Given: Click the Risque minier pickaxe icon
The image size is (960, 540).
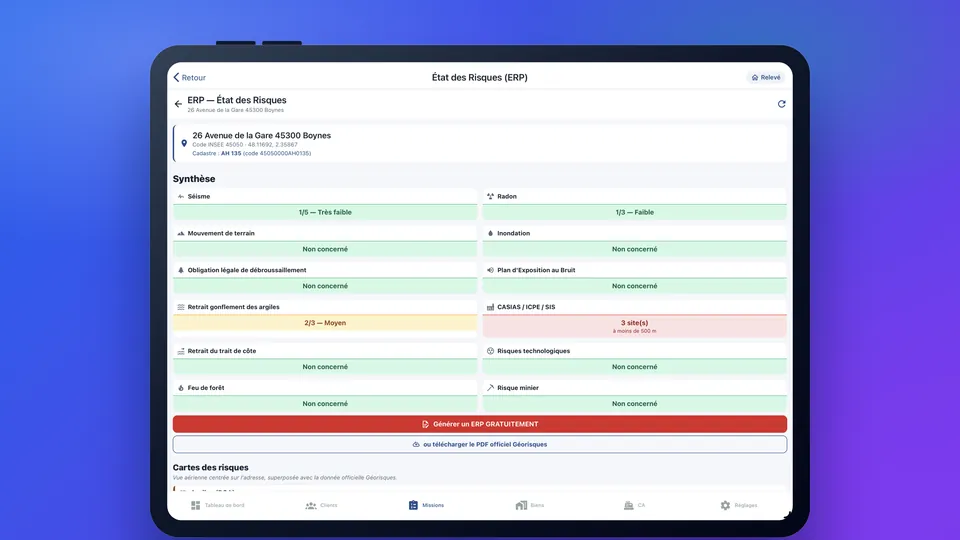Looking at the screenshot, I should point(490,388).
